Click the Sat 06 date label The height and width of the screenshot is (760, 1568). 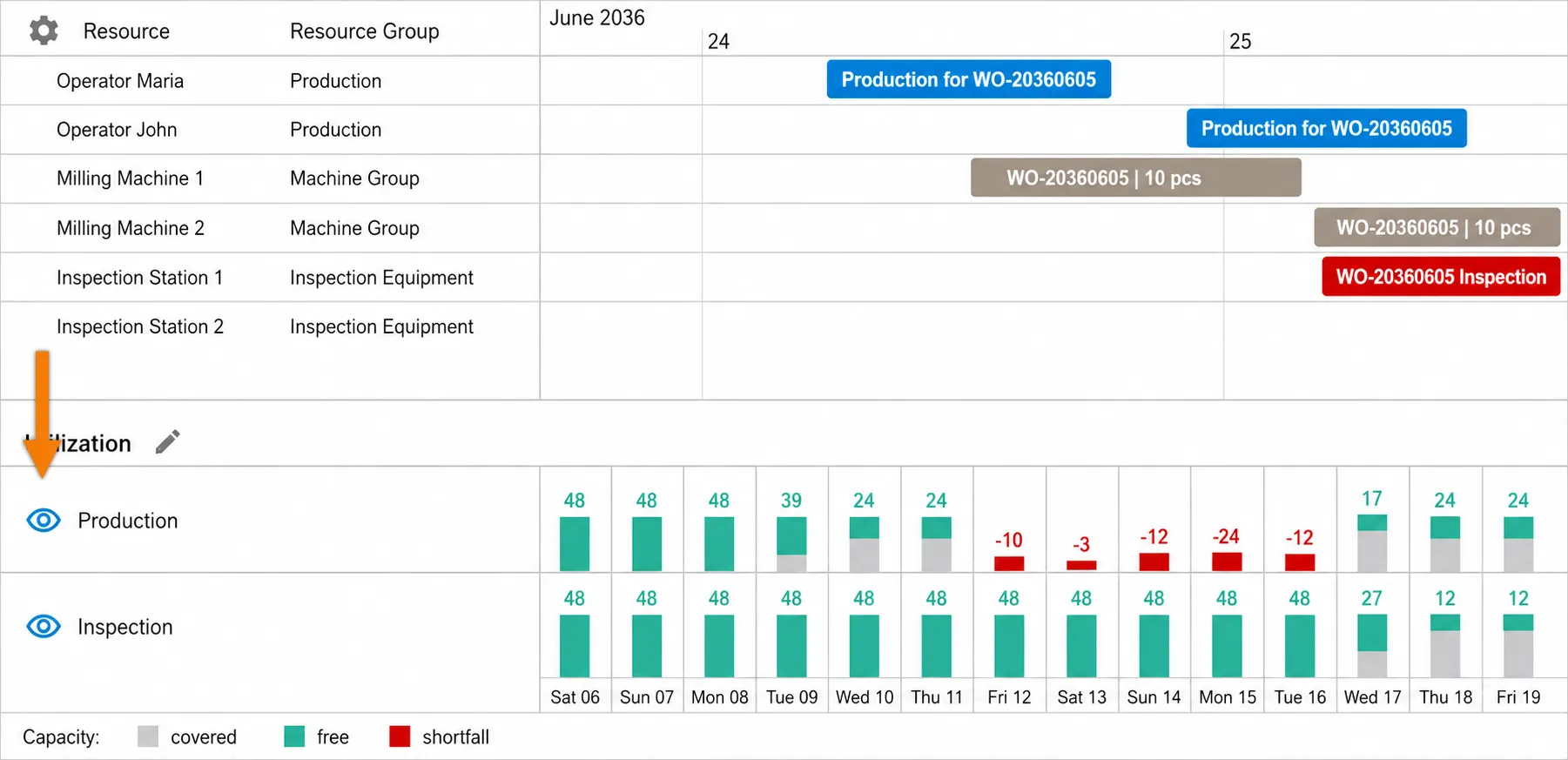575,697
